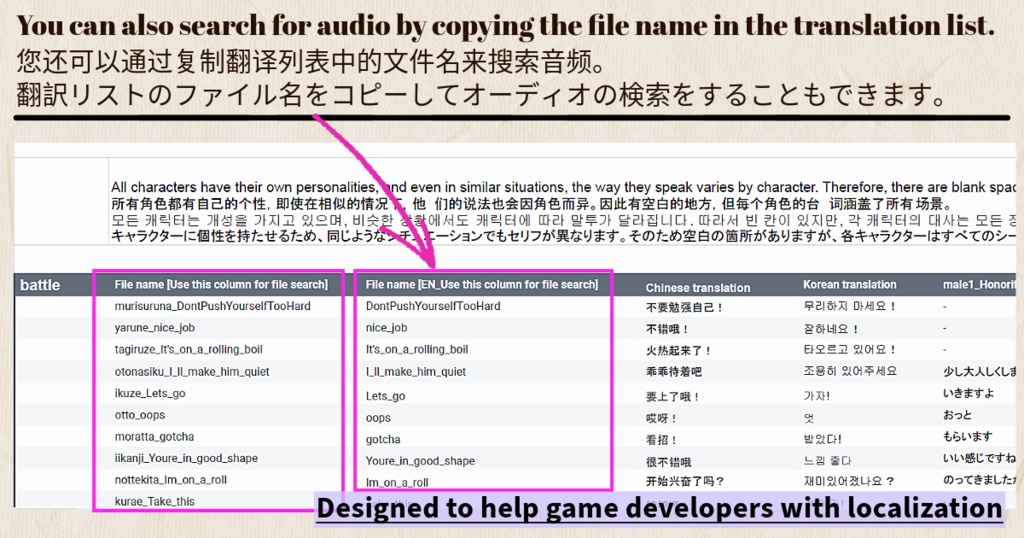Select Chinese cell '开始兴奋了吗？'

685,481
